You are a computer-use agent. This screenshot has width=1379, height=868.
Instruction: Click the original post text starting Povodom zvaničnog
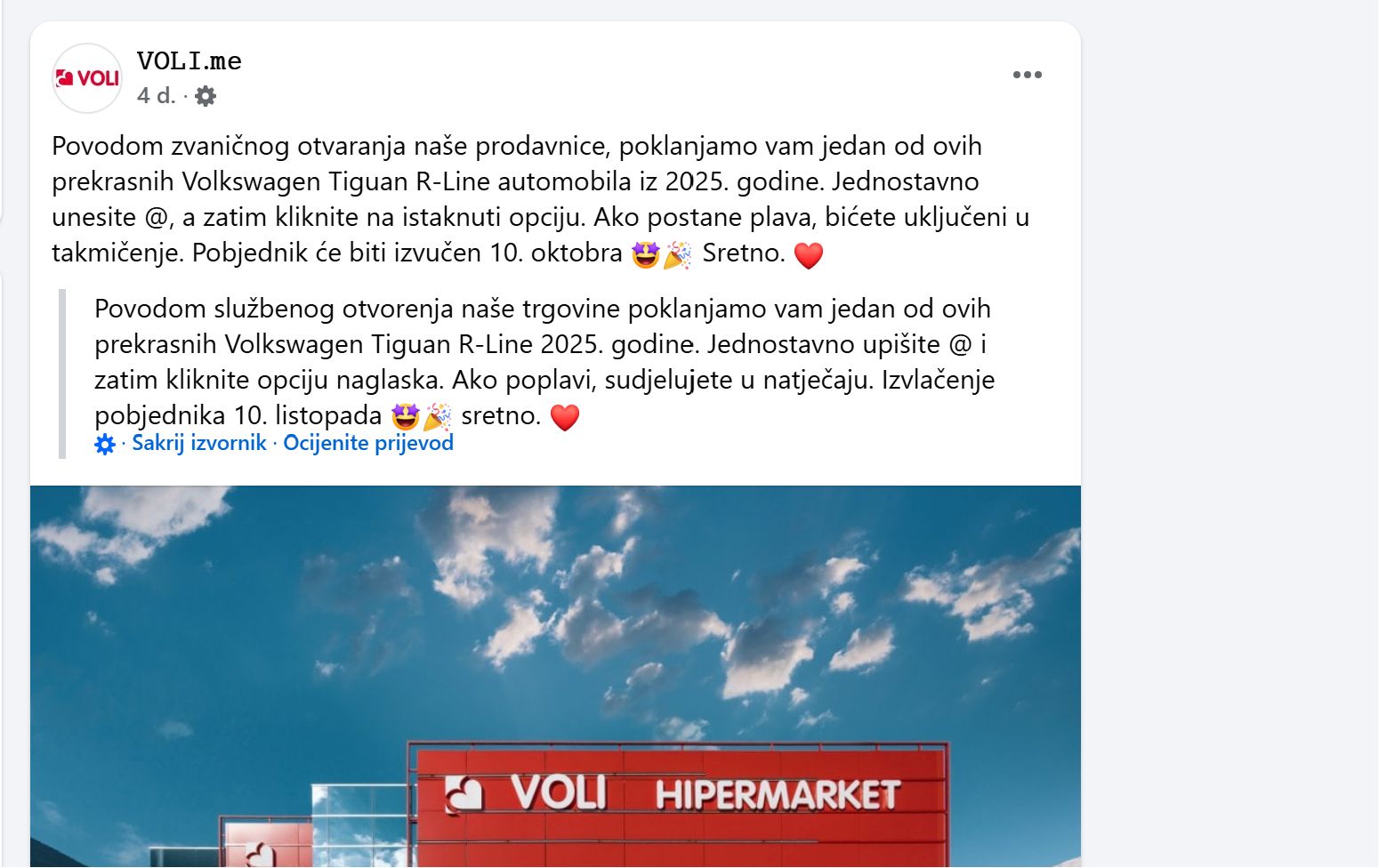pyautogui.click(x=541, y=199)
